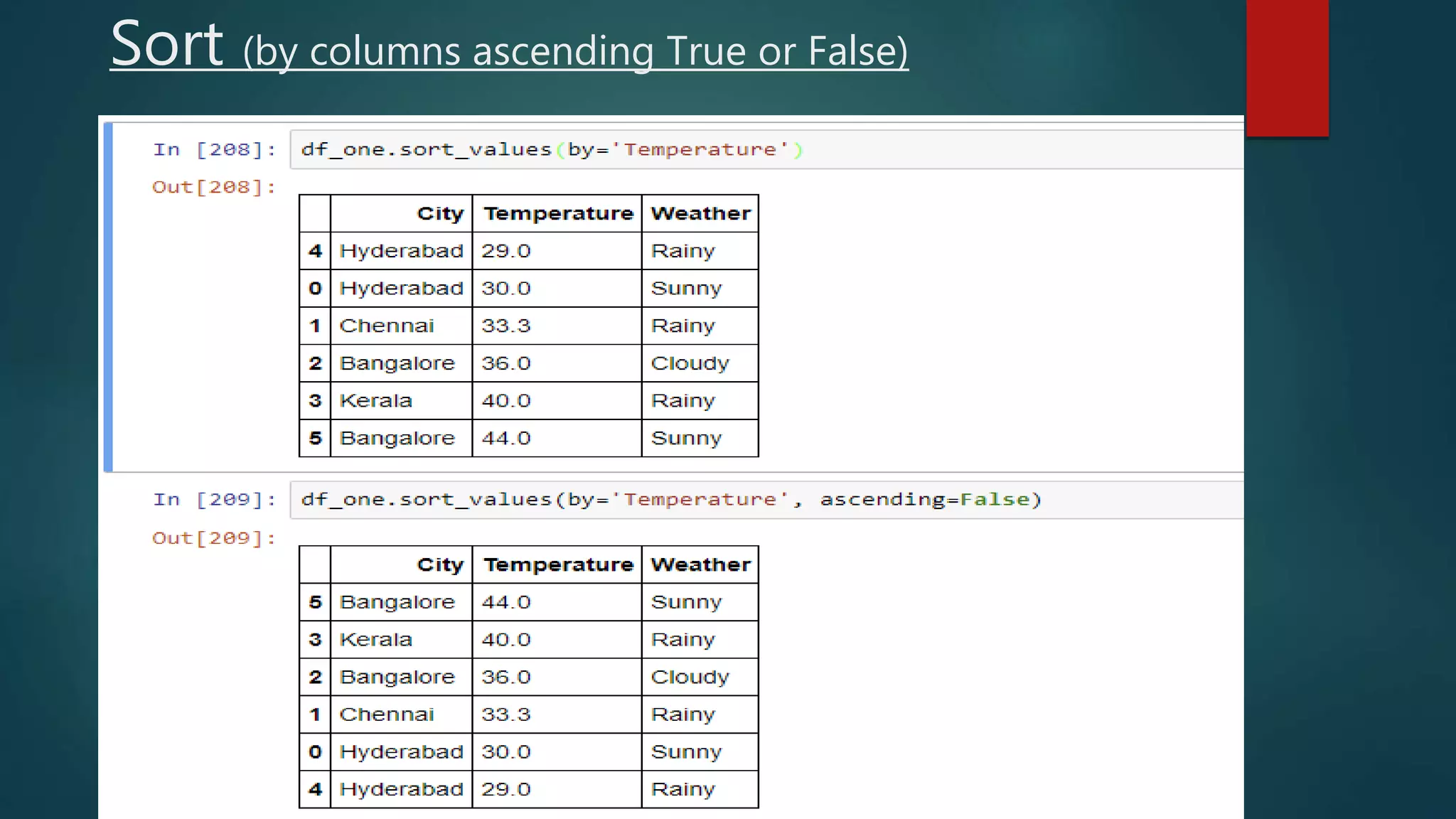Image resolution: width=1456 pixels, height=819 pixels.
Task: Select the 36.0 temperature cell in Out[208] table
Action: click(x=557, y=363)
